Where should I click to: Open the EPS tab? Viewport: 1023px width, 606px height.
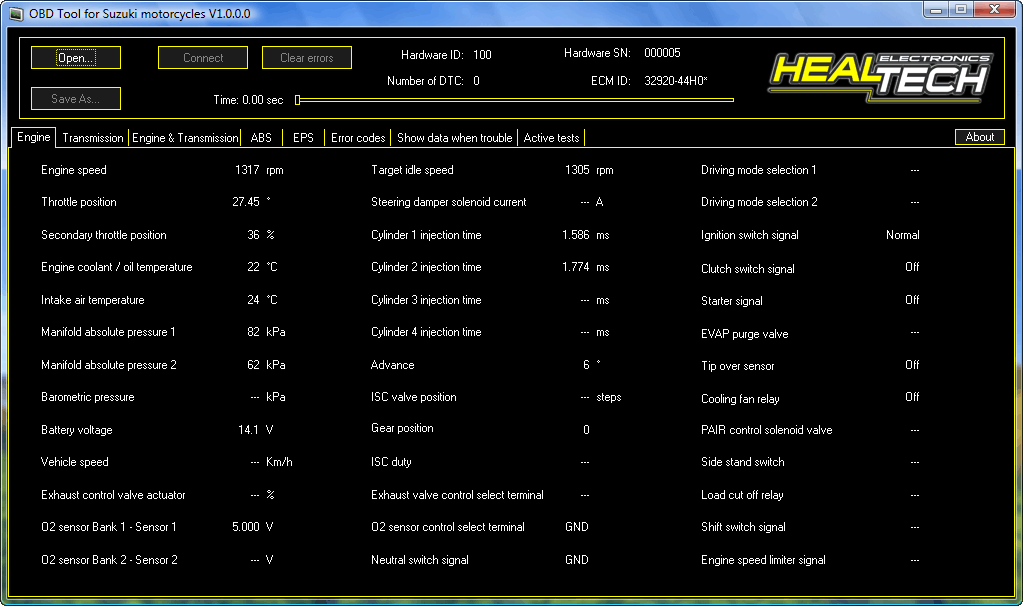pyautogui.click(x=303, y=138)
